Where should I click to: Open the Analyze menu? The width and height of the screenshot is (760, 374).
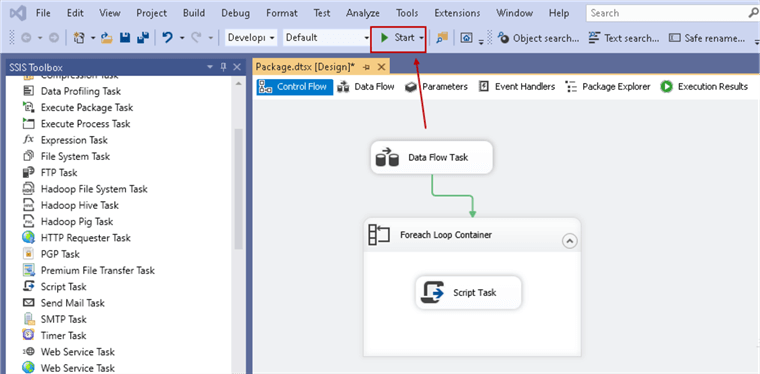(363, 13)
